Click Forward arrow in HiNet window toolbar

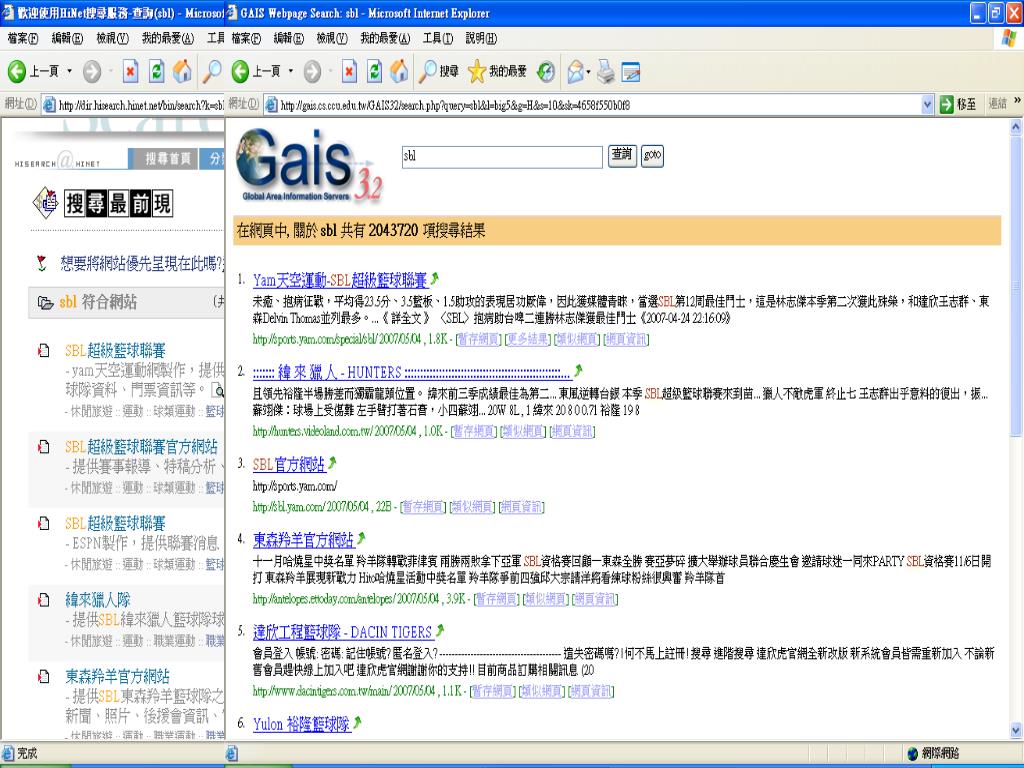pos(91,71)
